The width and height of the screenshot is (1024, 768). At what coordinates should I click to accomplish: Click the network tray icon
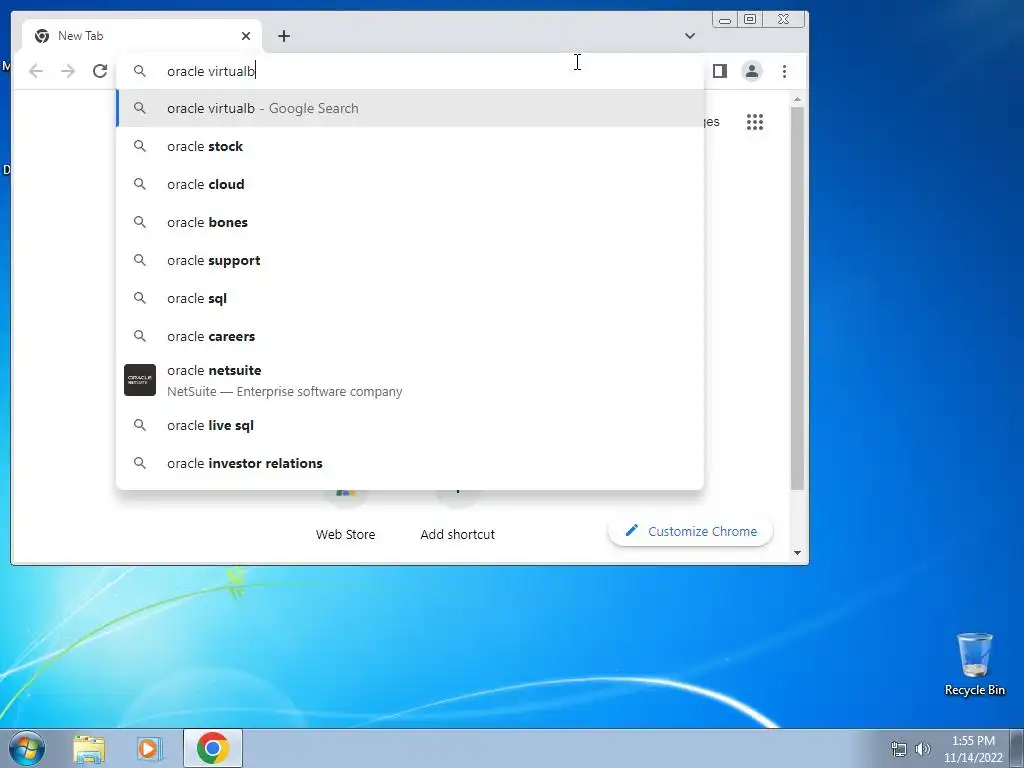tap(899, 749)
